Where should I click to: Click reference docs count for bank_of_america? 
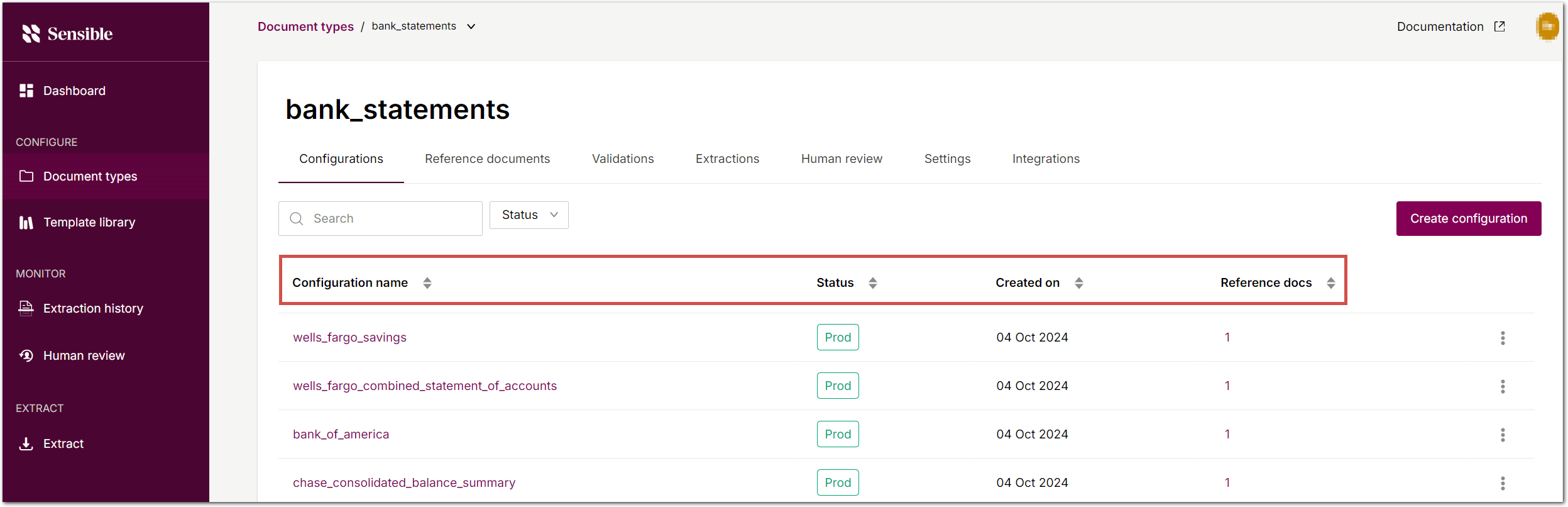pyautogui.click(x=1227, y=435)
